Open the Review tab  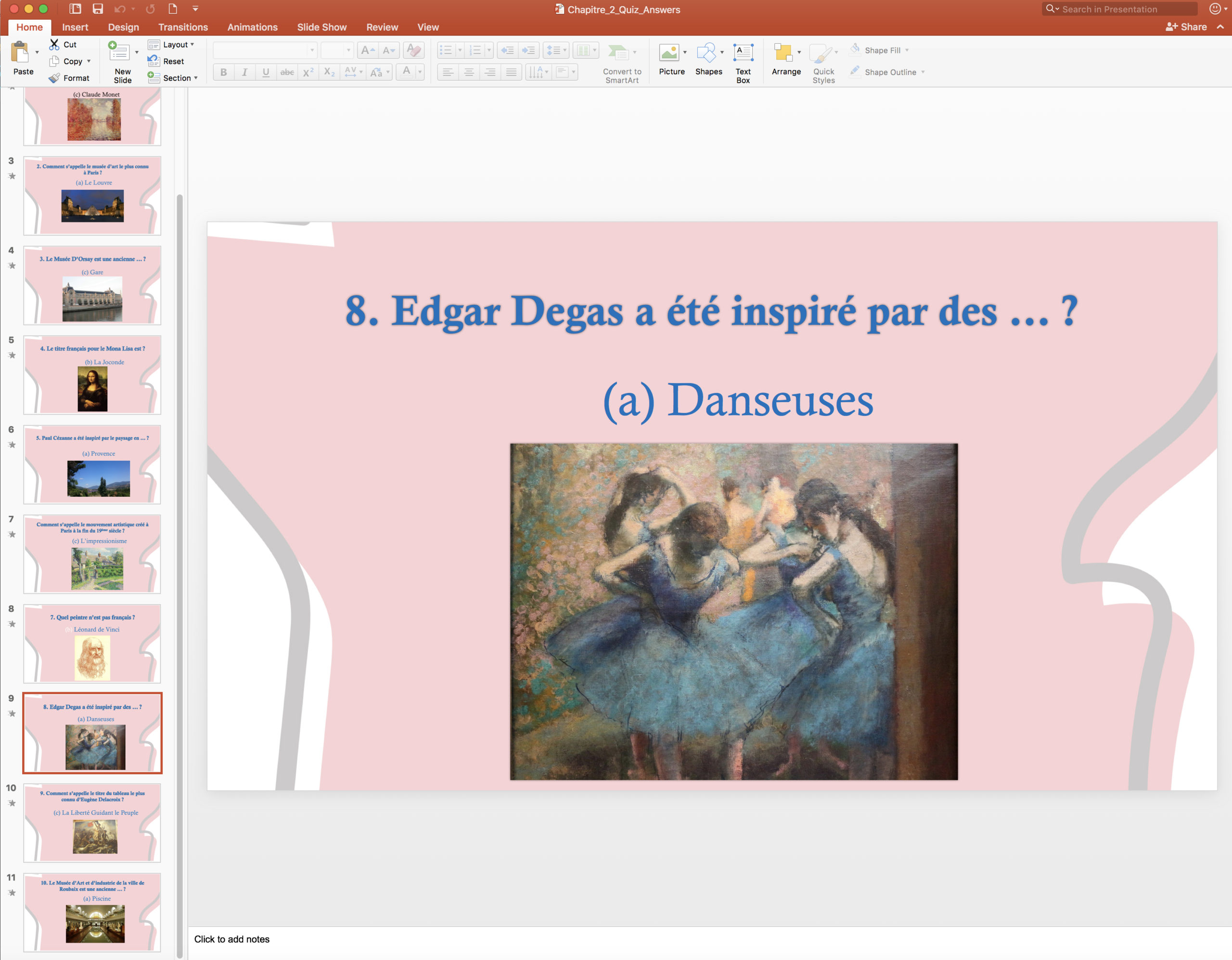click(382, 27)
